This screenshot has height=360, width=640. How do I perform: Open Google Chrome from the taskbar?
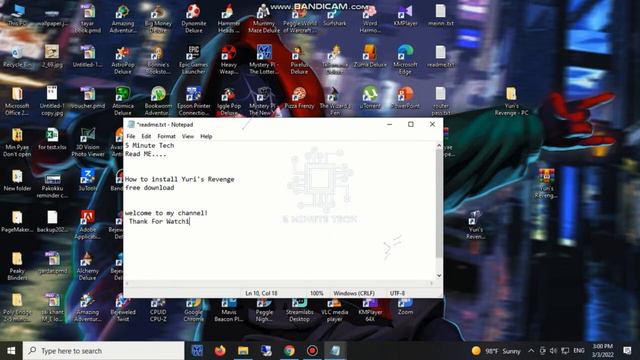[x=289, y=351]
